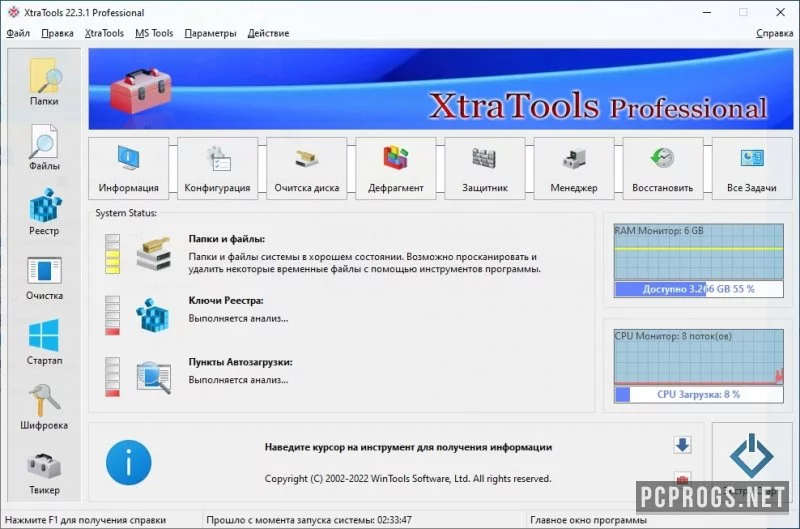Open the Действие menu
The image size is (800, 529).
pyautogui.click(x=268, y=33)
